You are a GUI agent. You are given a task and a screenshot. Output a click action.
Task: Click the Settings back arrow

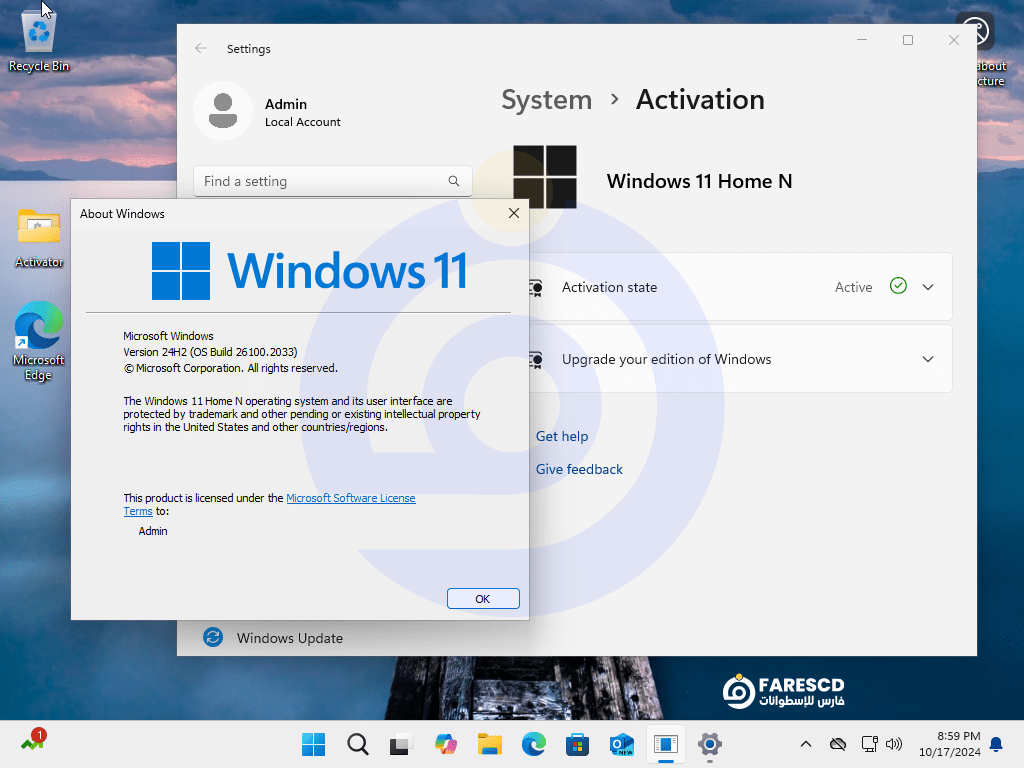200,48
